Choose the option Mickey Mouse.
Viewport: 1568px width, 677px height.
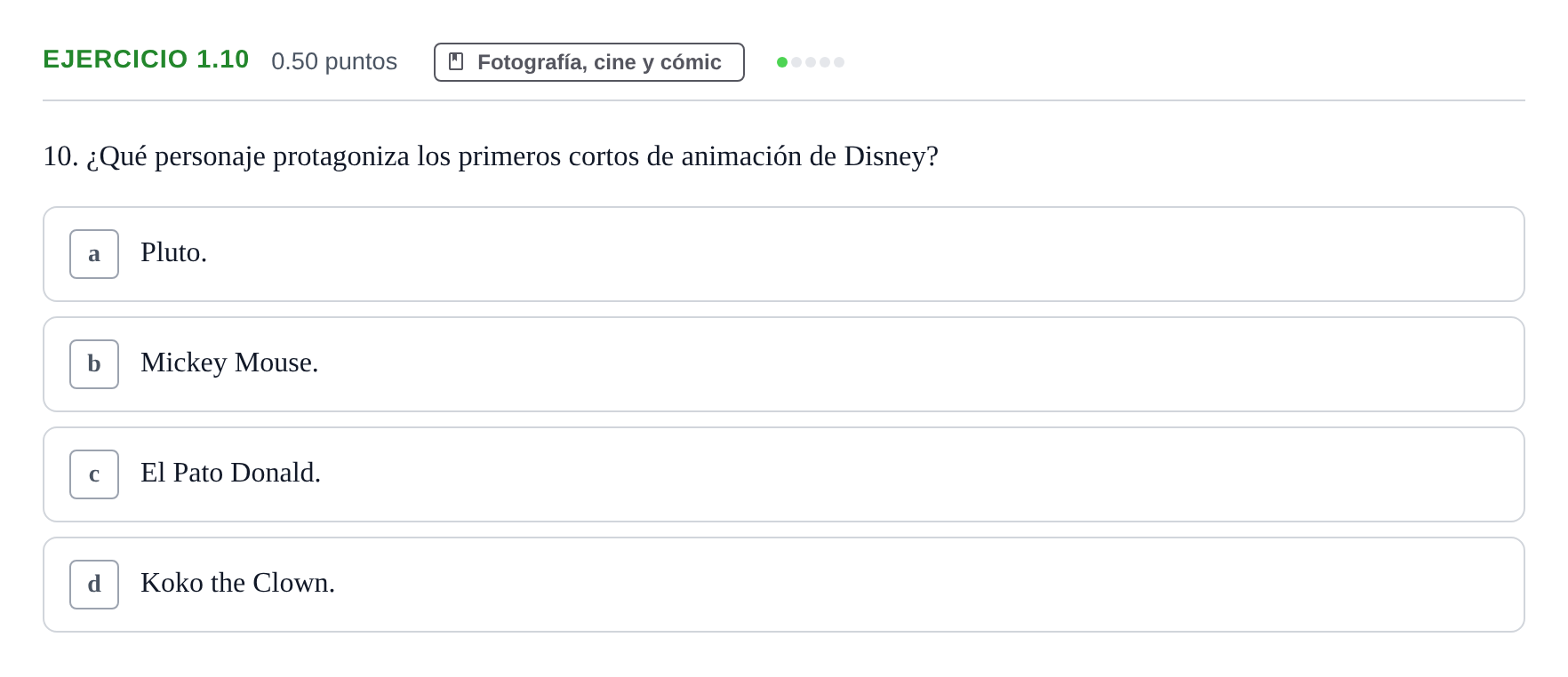[x=784, y=364]
